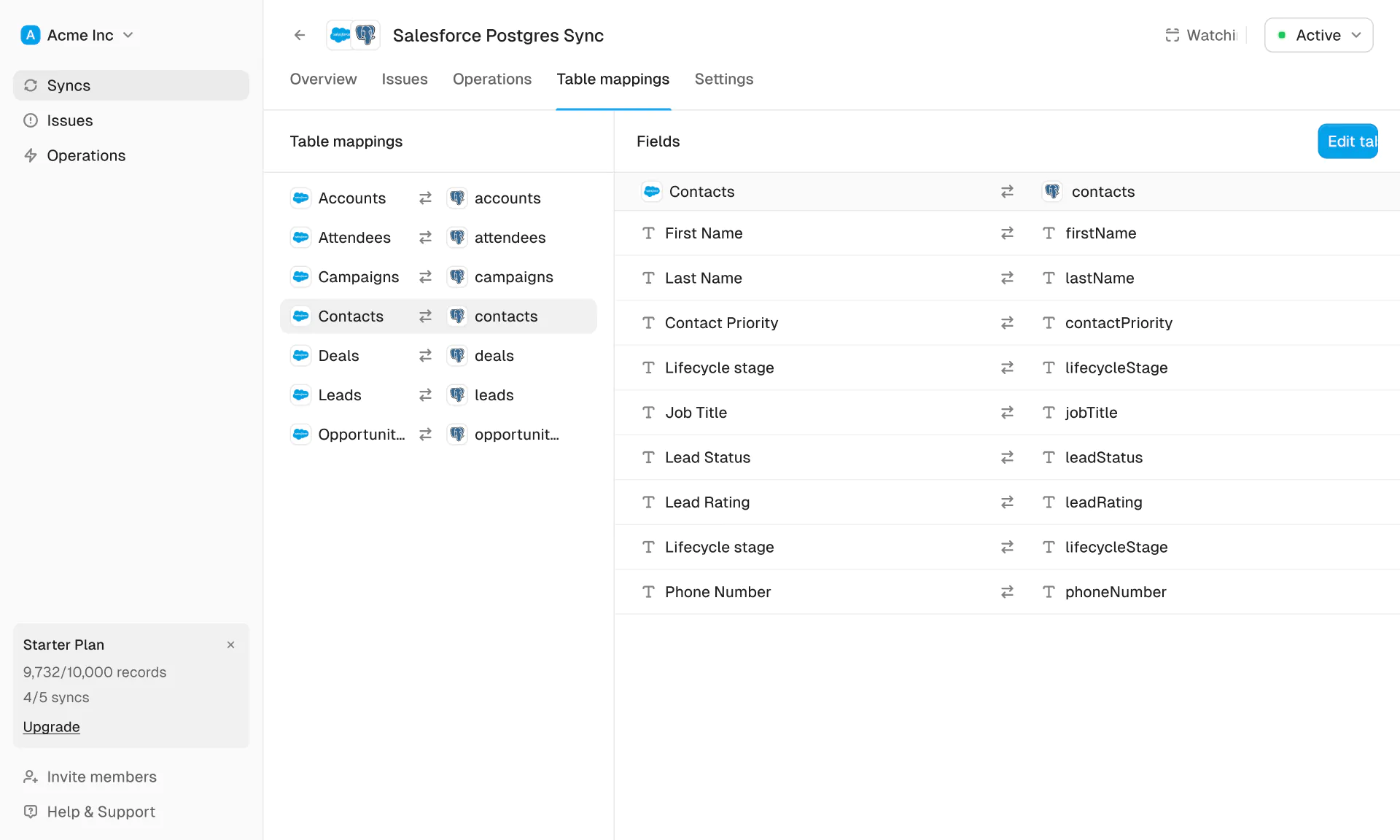The height and width of the screenshot is (840, 1400).
Task: Click the Postgres icon beside attendees
Action: (x=457, y=238)
